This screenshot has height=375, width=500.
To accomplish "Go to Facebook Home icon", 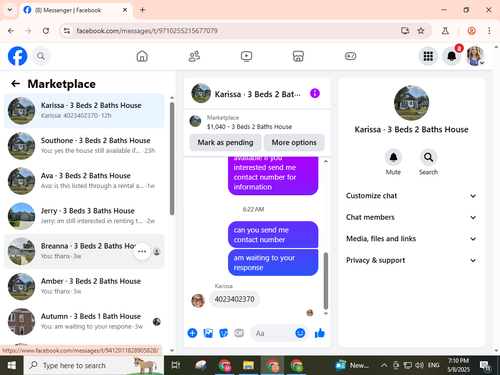I will tap(142, 56).
